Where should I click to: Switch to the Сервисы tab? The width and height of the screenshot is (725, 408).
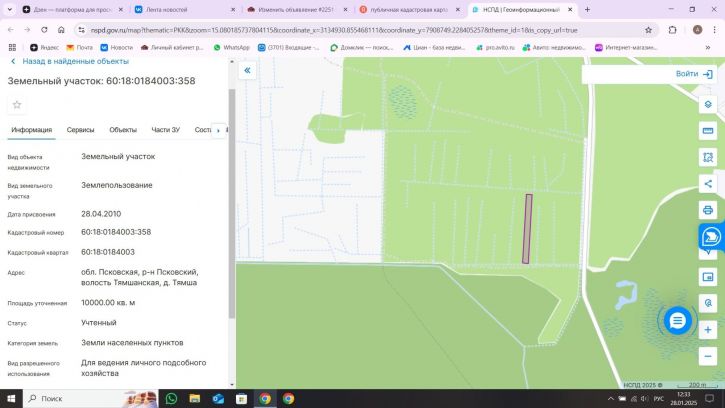pos(80,130)
